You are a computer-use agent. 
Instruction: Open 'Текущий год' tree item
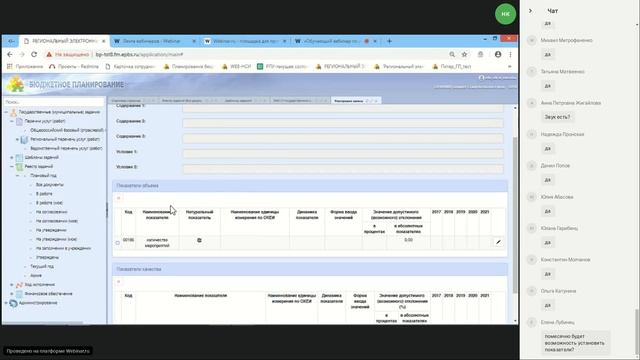[42, 266]
